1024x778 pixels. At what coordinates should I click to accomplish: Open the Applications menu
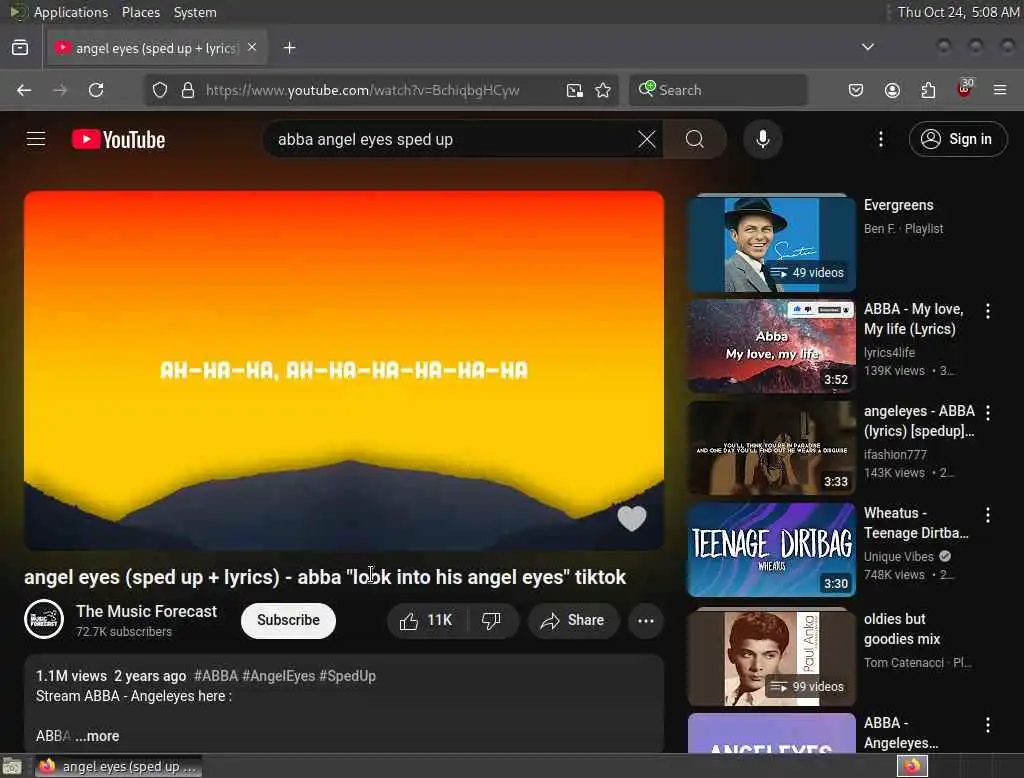coord(71,12)
